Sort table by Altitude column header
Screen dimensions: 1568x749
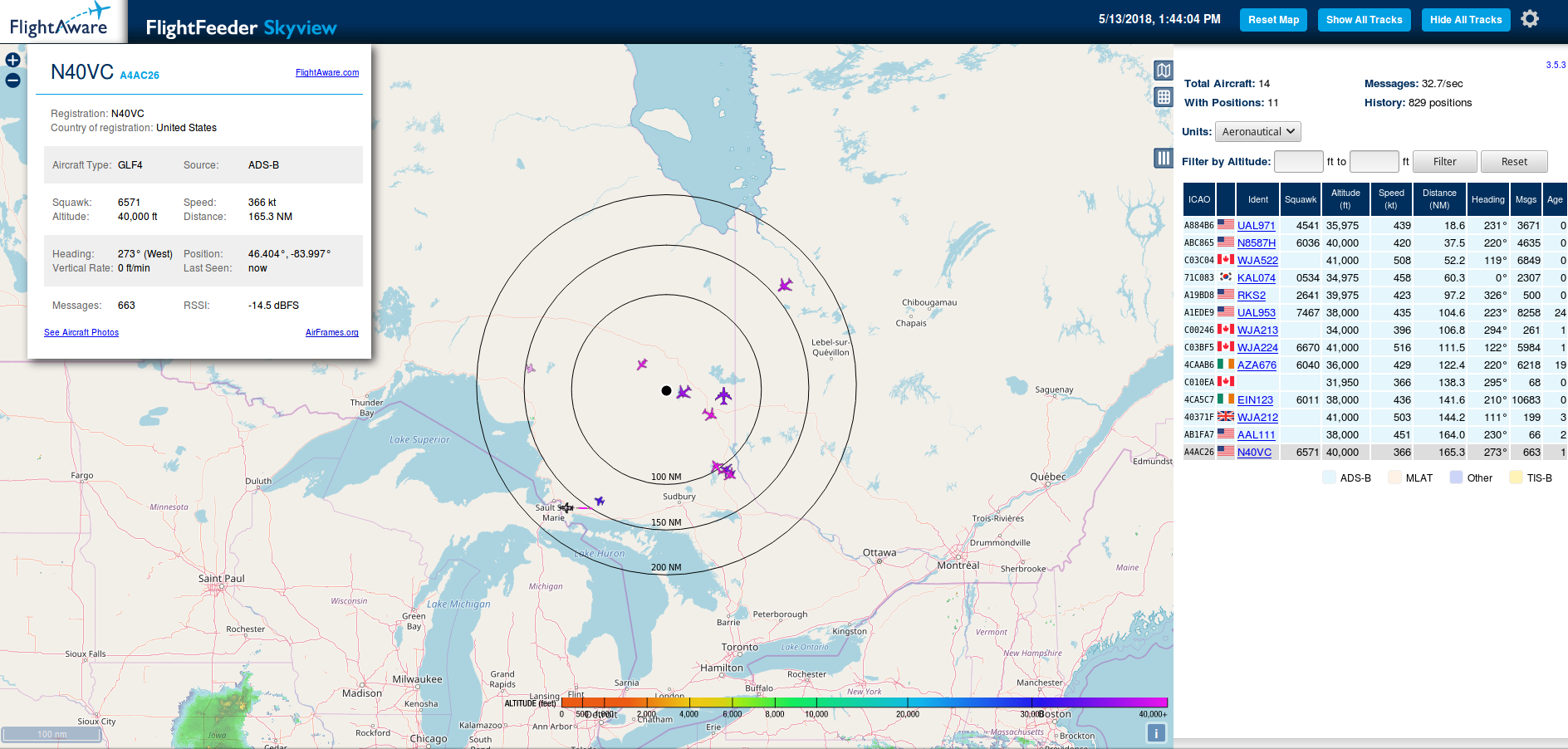click(x=1345, y=199)
